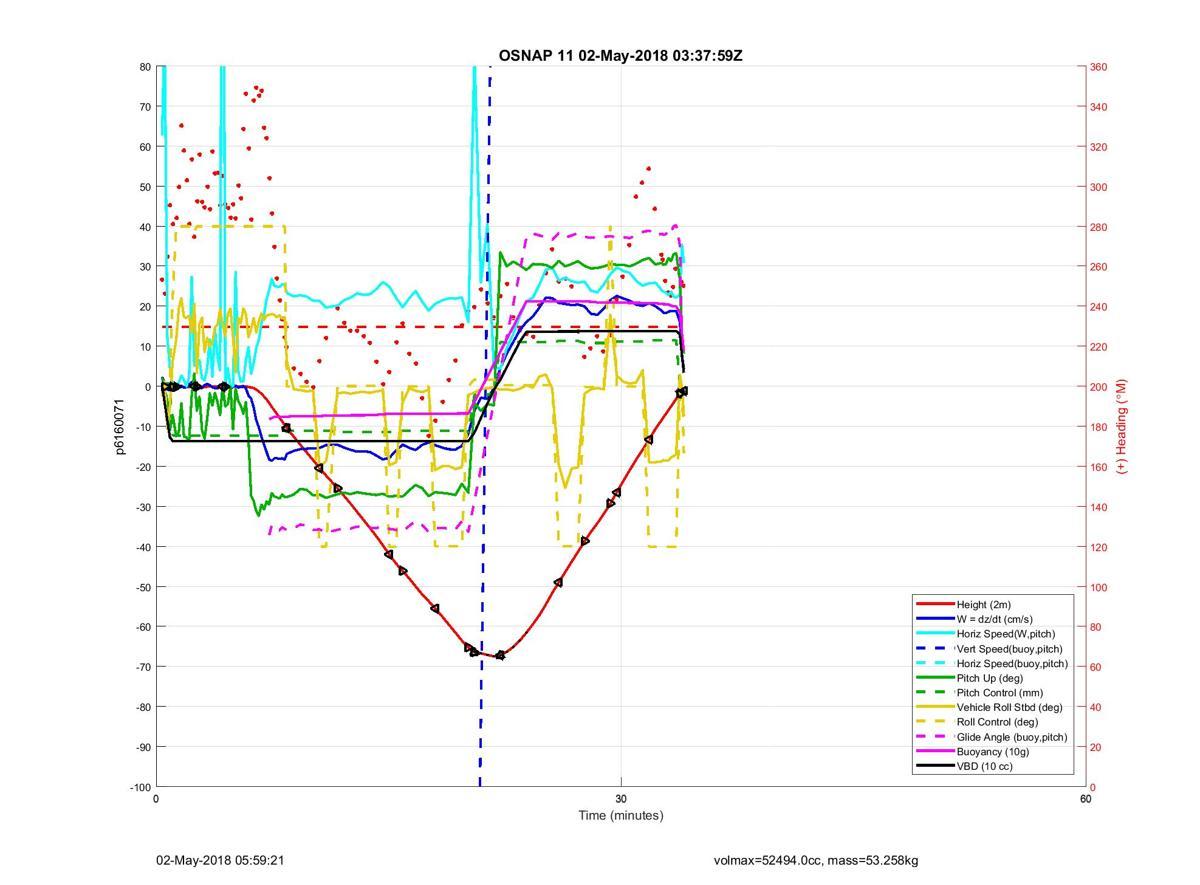The image size is (1200, 885).
Task: Click the heading axis tick label "260"
Action: click(1098, 267)
